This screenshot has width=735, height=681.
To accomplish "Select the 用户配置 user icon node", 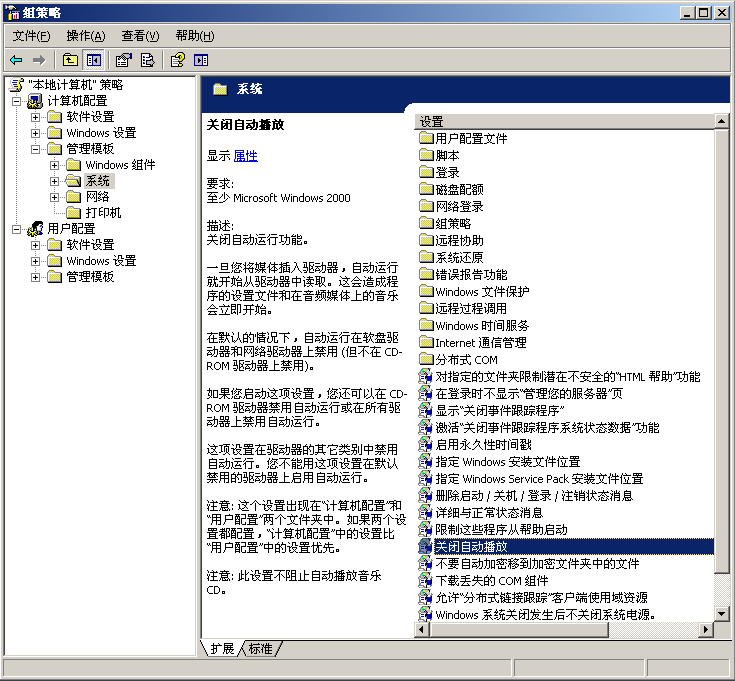I will pos(35,229).
